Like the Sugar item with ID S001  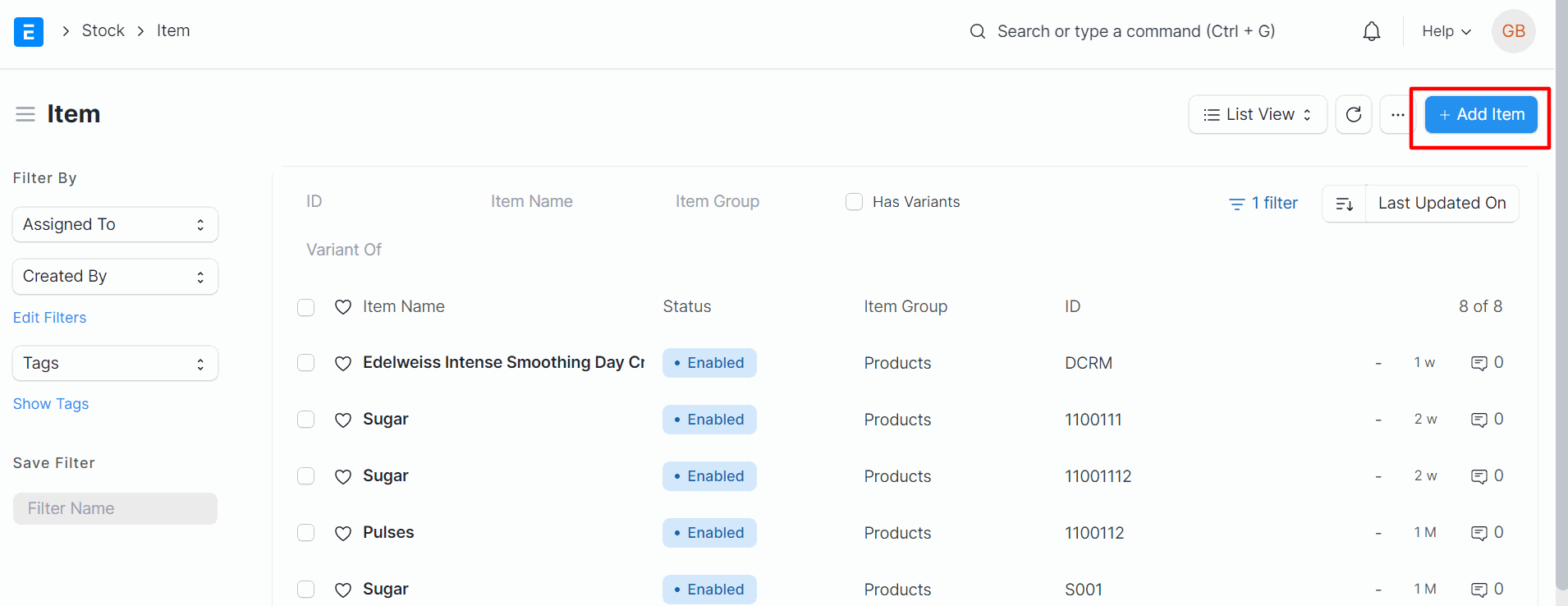click(343, 590)
